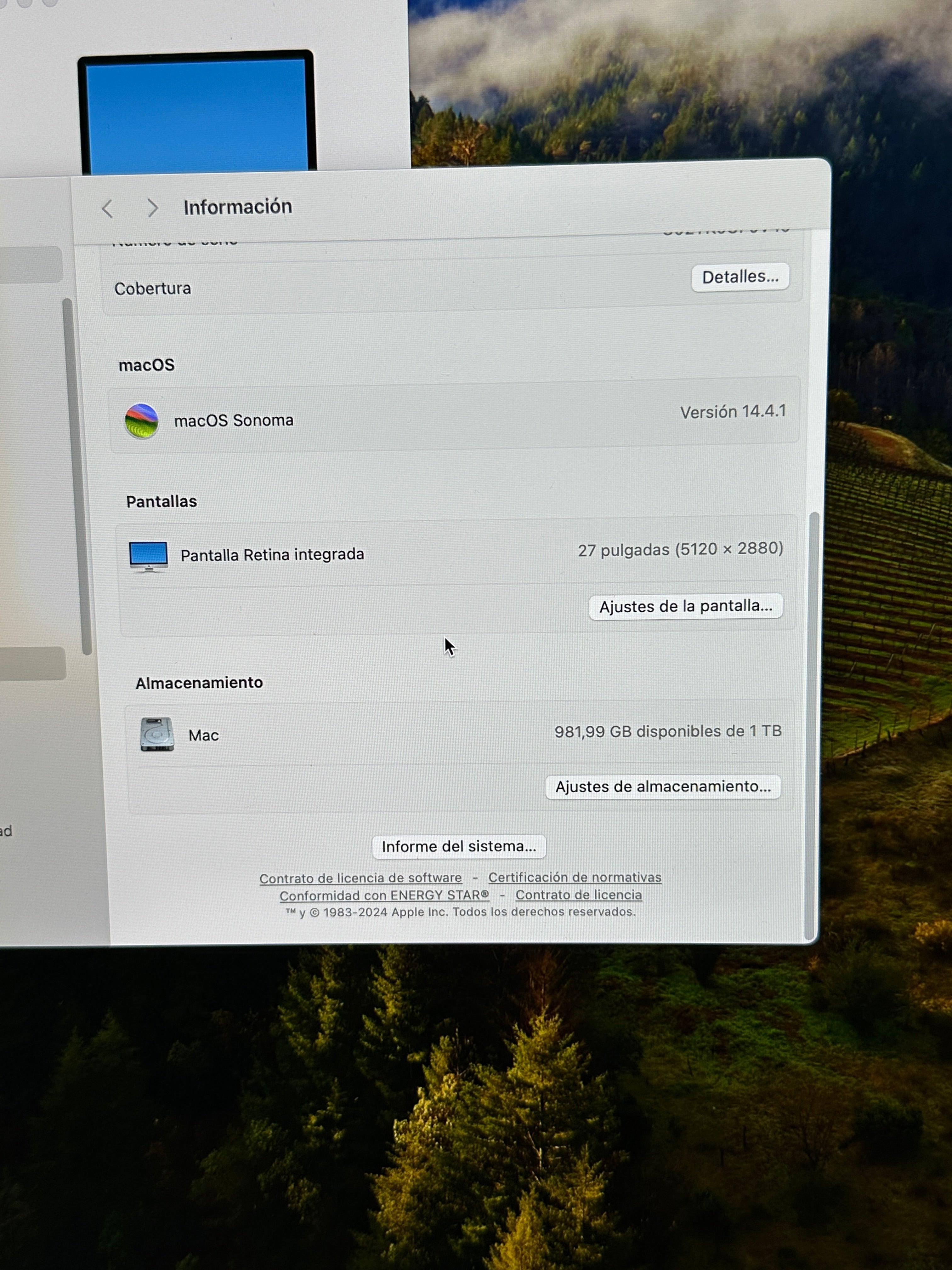Select the Versión 14.4.1 text
Screen dimensions: 952x1270
point(733,412)
